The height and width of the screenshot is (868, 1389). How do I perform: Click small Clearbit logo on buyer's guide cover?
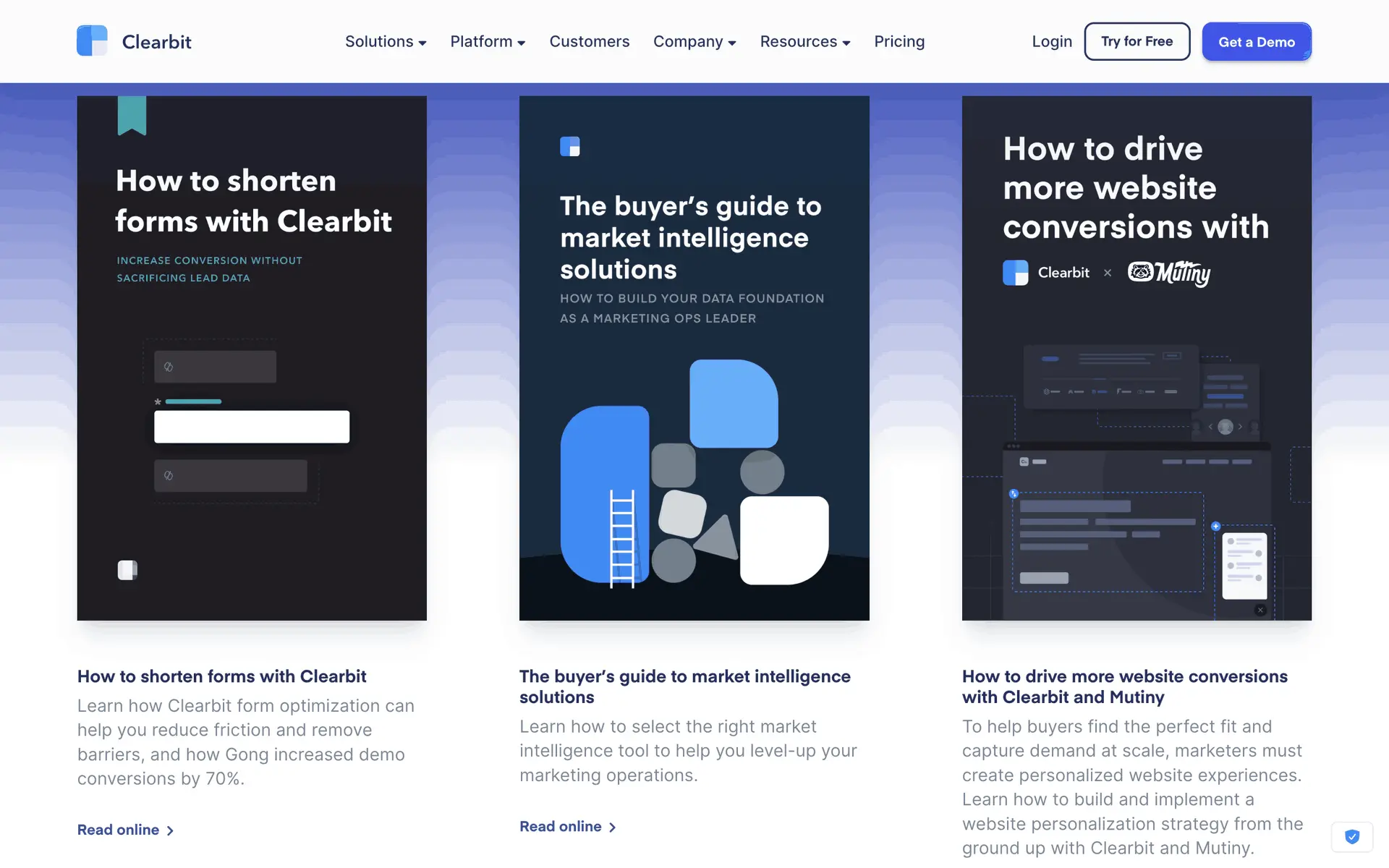[x=570, y=147]
